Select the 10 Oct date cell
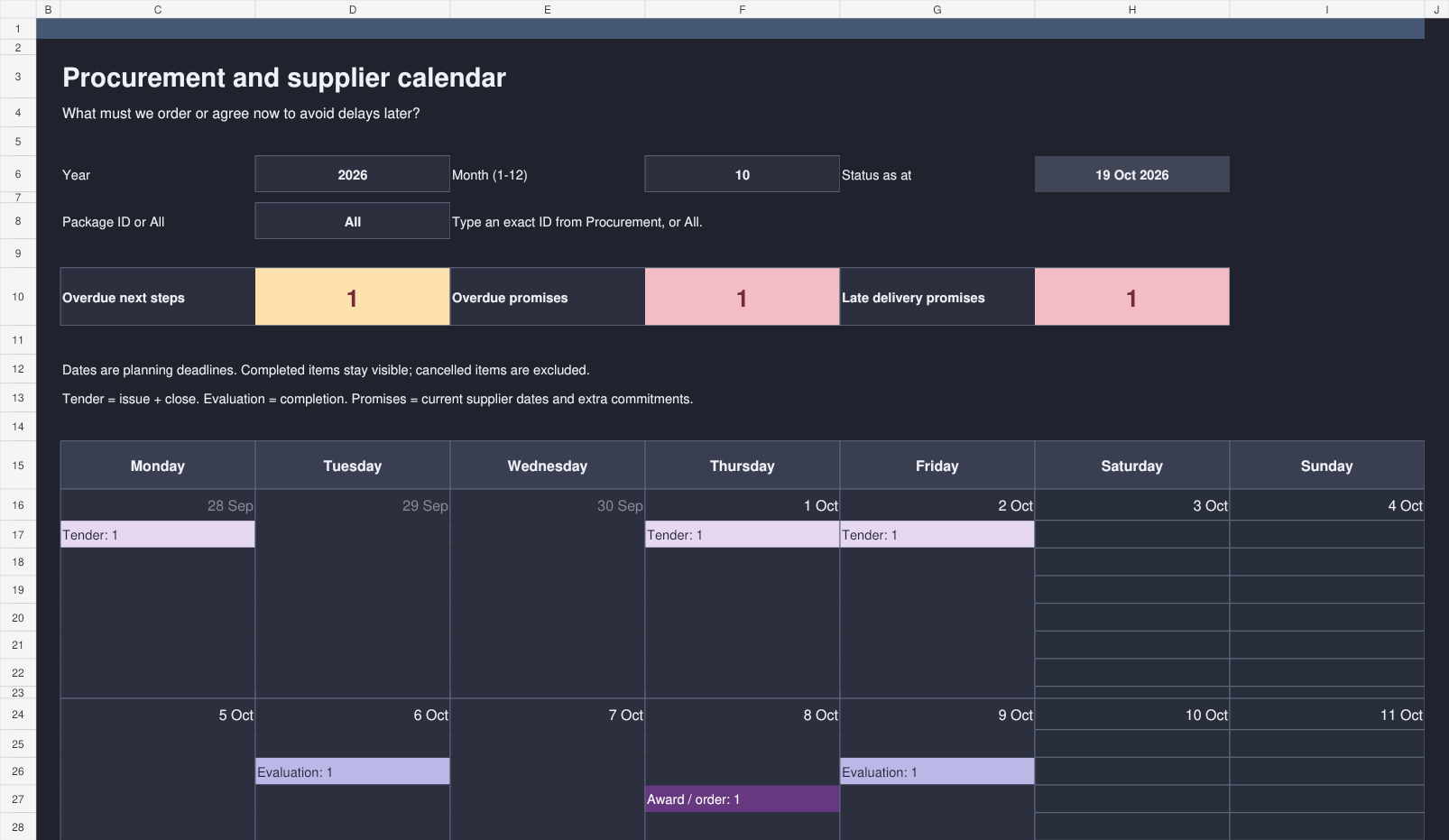 click(1132, 715)
